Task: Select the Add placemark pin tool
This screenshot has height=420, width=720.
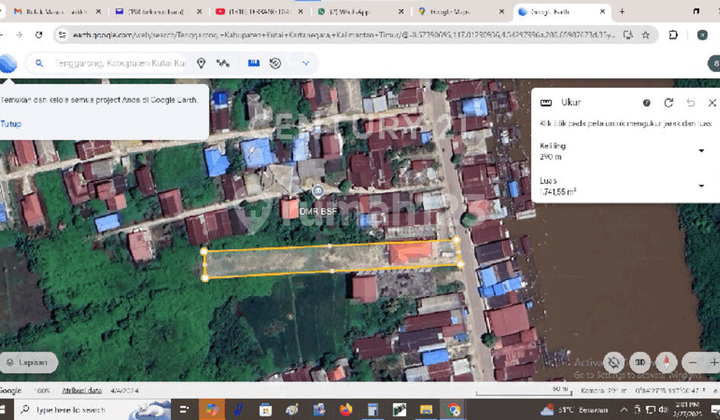Action: (201, 63)
